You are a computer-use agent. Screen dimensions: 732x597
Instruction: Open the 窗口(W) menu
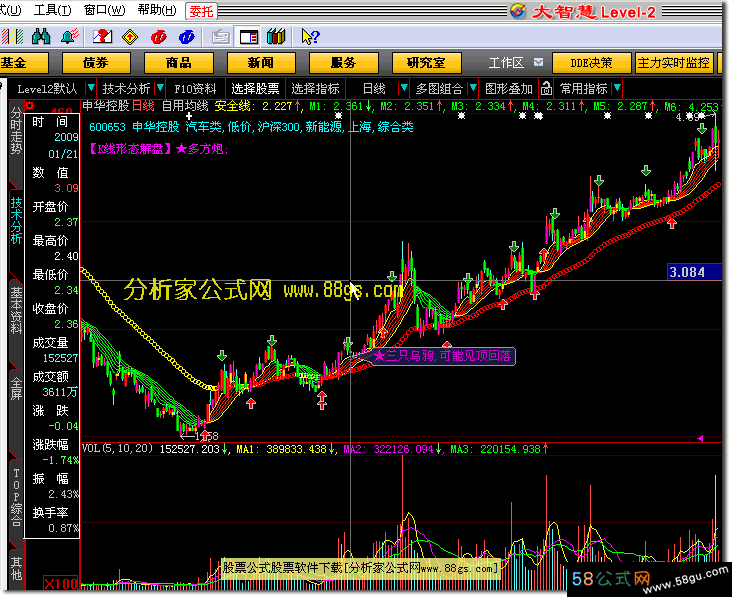coord(105,10)
